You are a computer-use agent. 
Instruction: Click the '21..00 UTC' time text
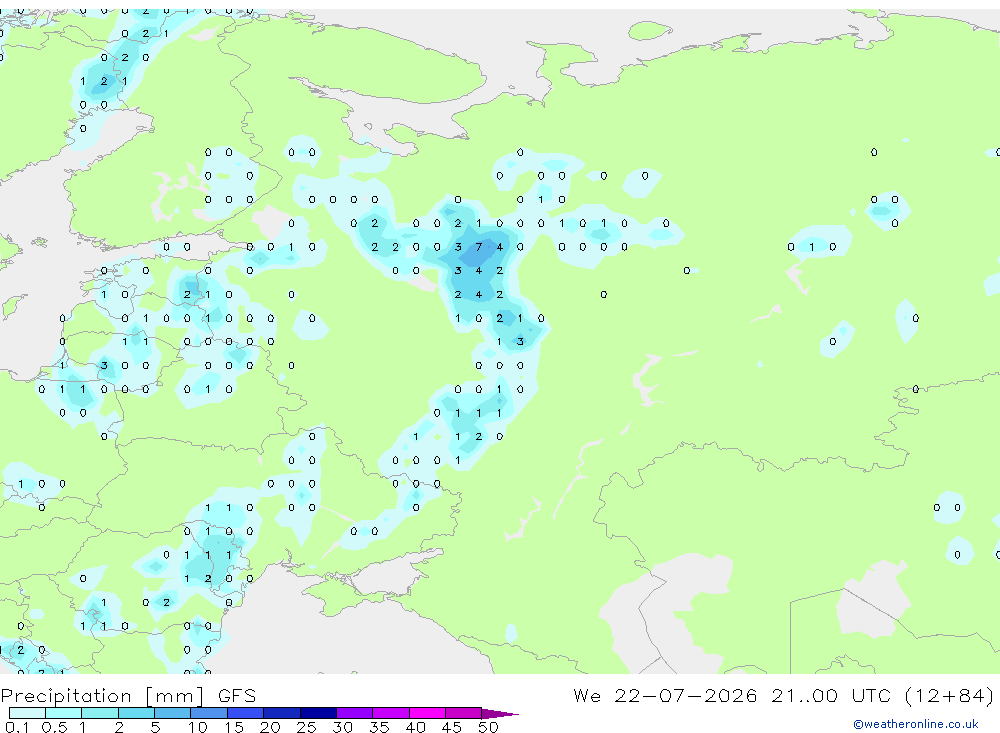coord(832,695)
